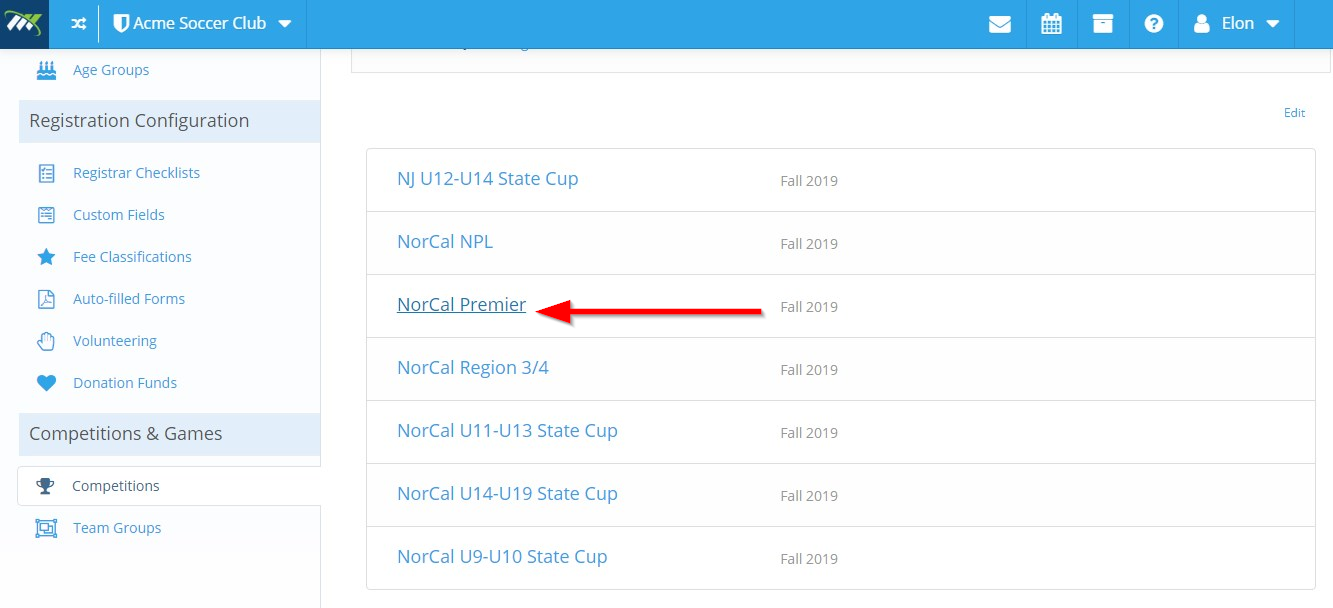
Task: Click the shuffle arrows icon in header
Action: pos(78,24)
